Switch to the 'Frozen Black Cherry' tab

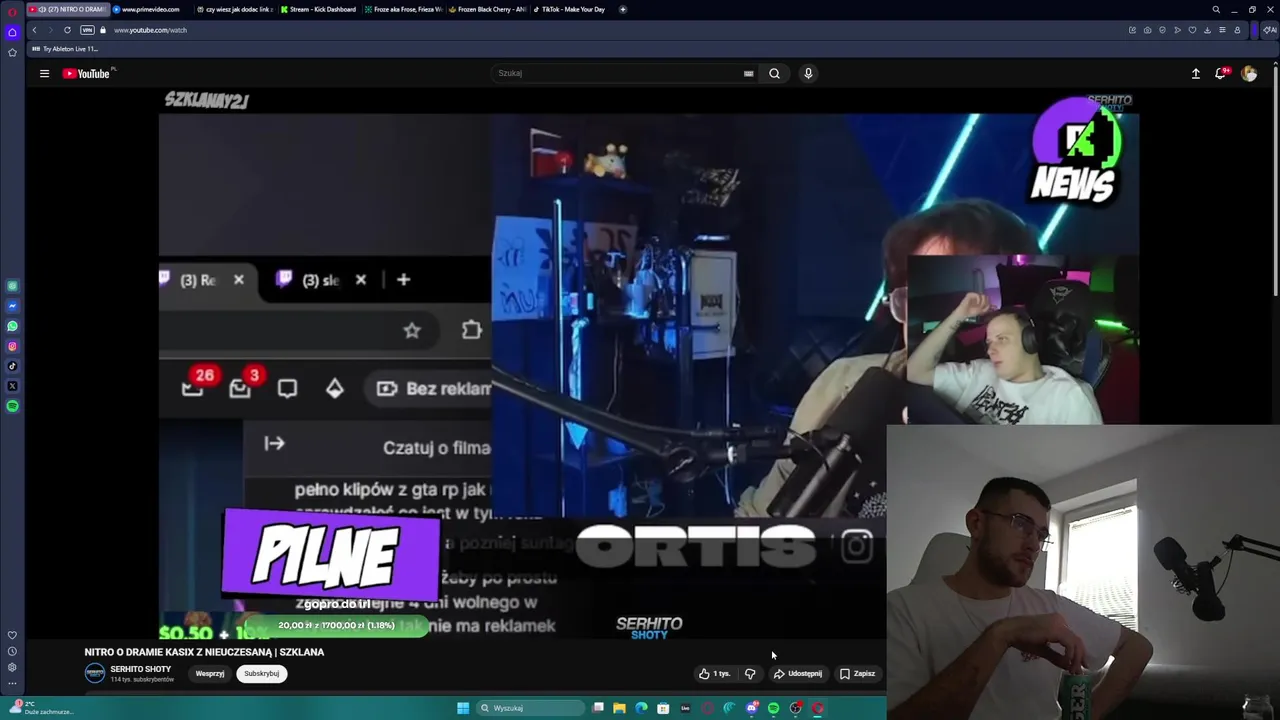[488, 9]
